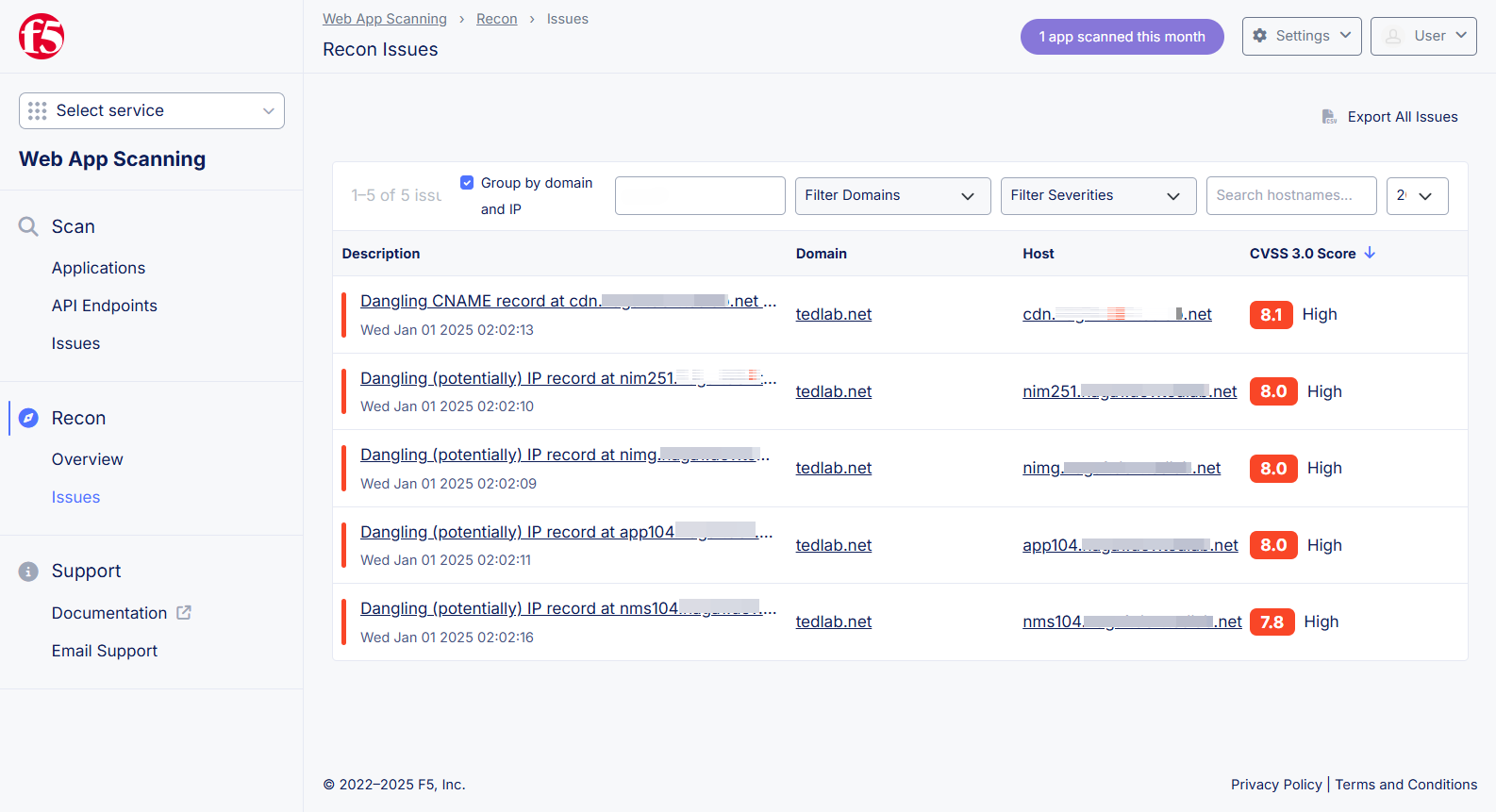Click the 1 app scanned this month button
Viewport: 1496px width, 812px height.
pos(1122,37)
